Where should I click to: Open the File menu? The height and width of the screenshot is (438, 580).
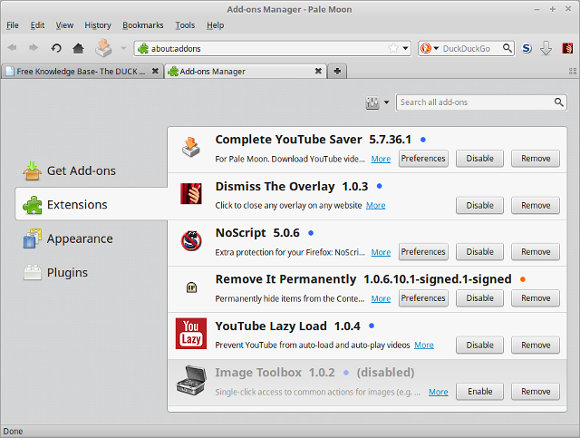point(12,25)
